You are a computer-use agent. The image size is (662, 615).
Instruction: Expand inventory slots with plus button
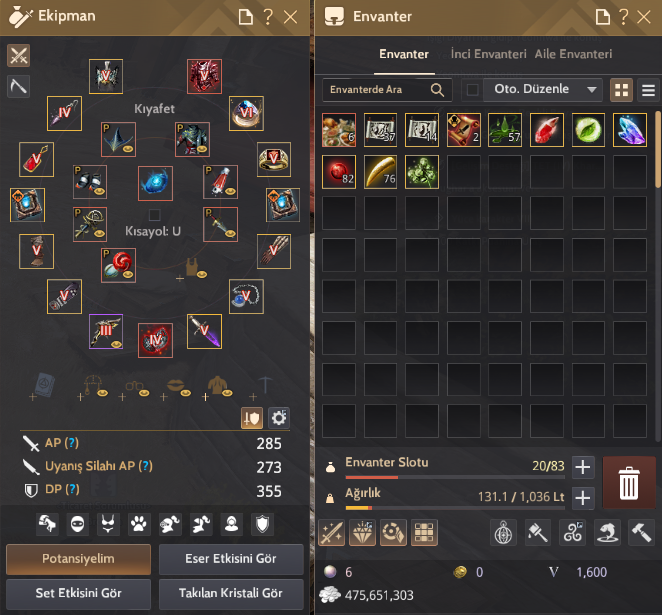[583, 467]
